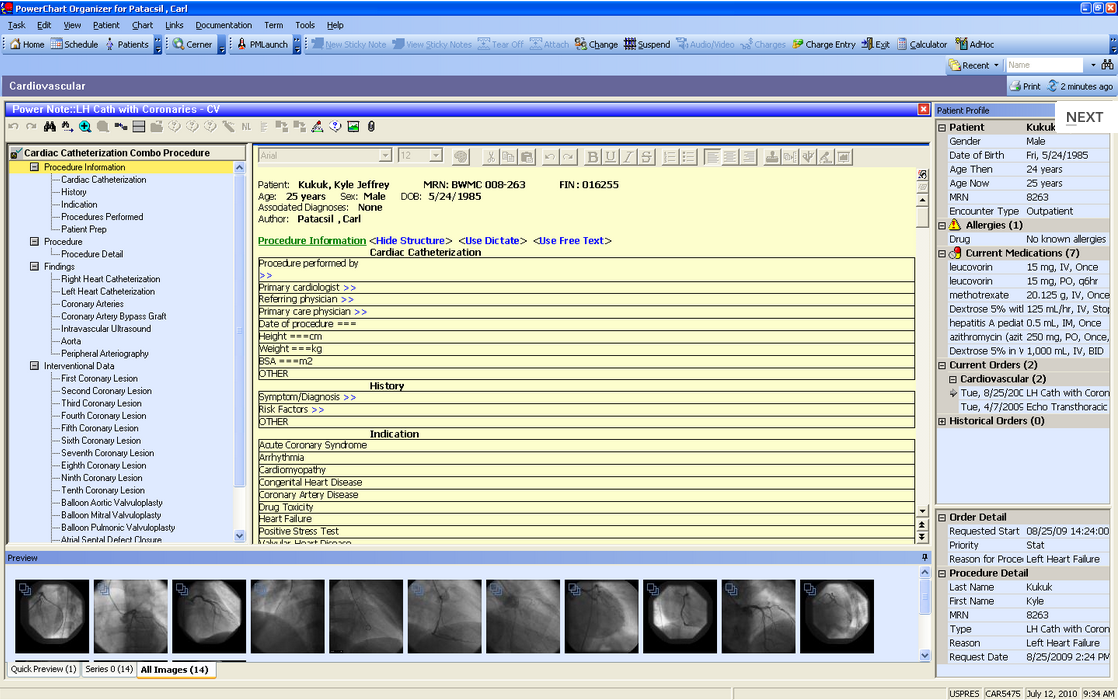The width and height of the screenshot is (1119, 700).
Task: Collapse the Procedure Information tree node
Action: (x=34, y=167)
